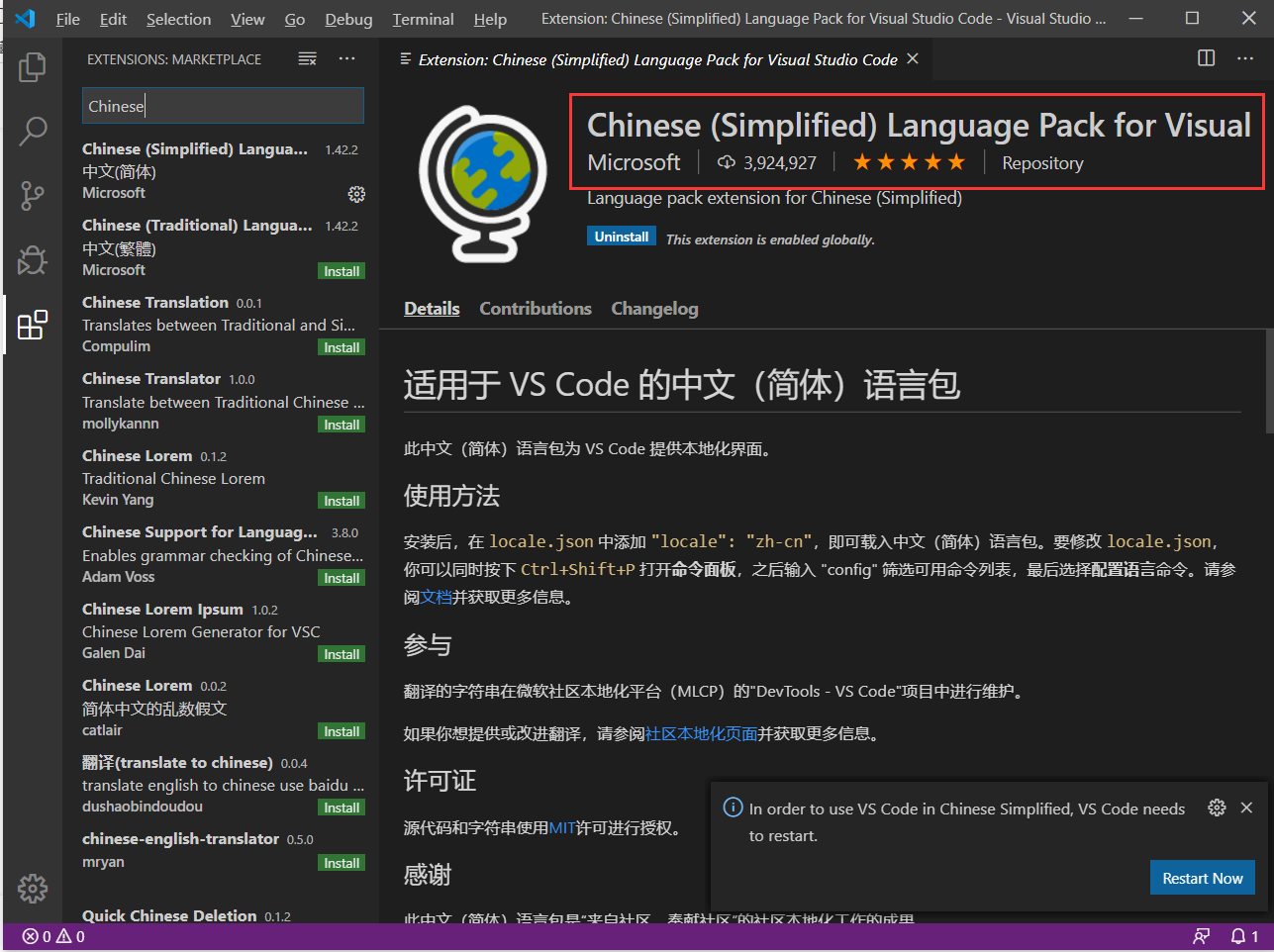The image size is (1274, 952).
Task: Open the editor's More Actions menu
Action: [1245, 58]
